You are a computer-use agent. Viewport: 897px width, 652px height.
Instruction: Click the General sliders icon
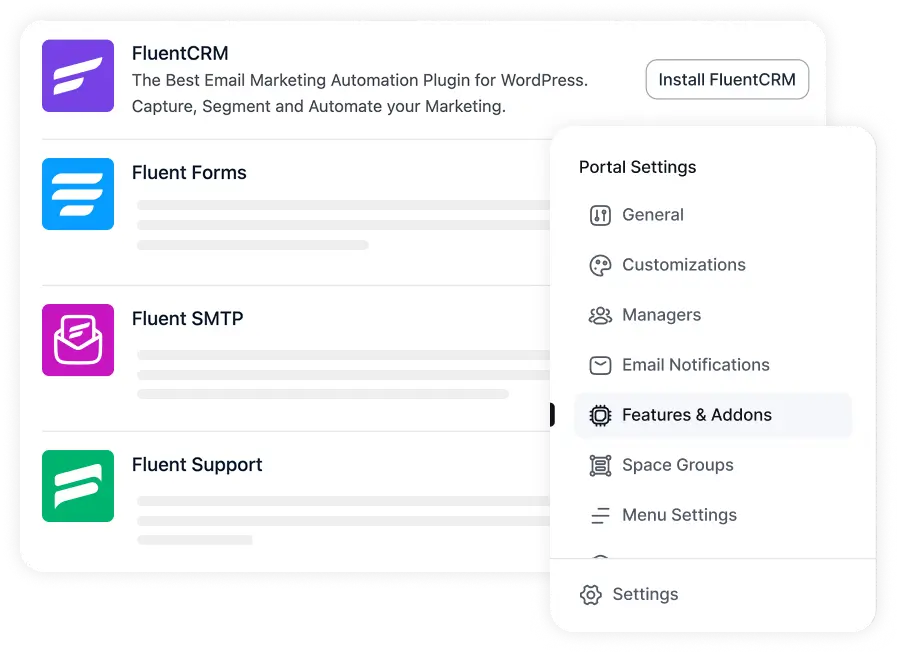tap(600, 215)
